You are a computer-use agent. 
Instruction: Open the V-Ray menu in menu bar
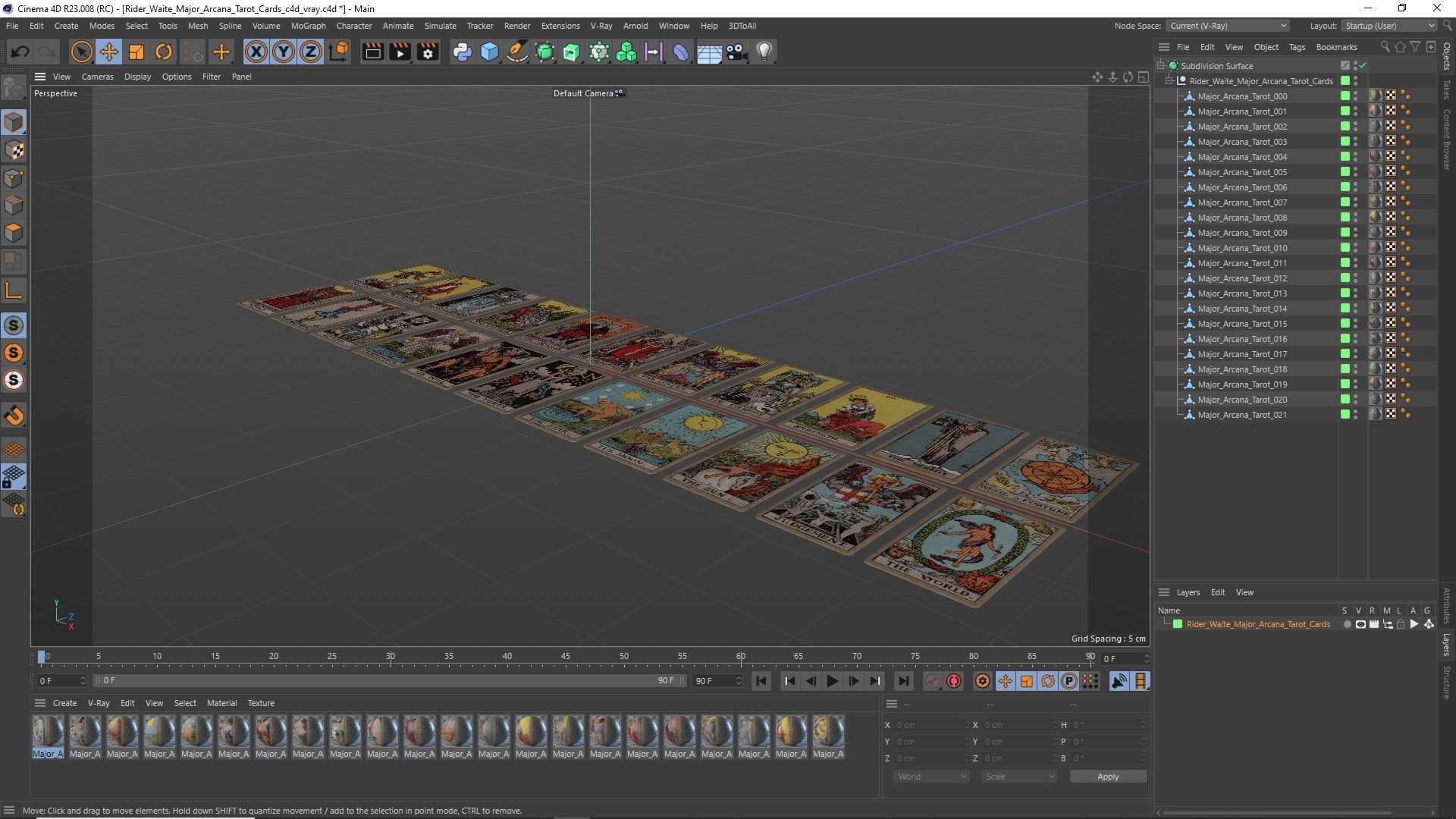601,26
